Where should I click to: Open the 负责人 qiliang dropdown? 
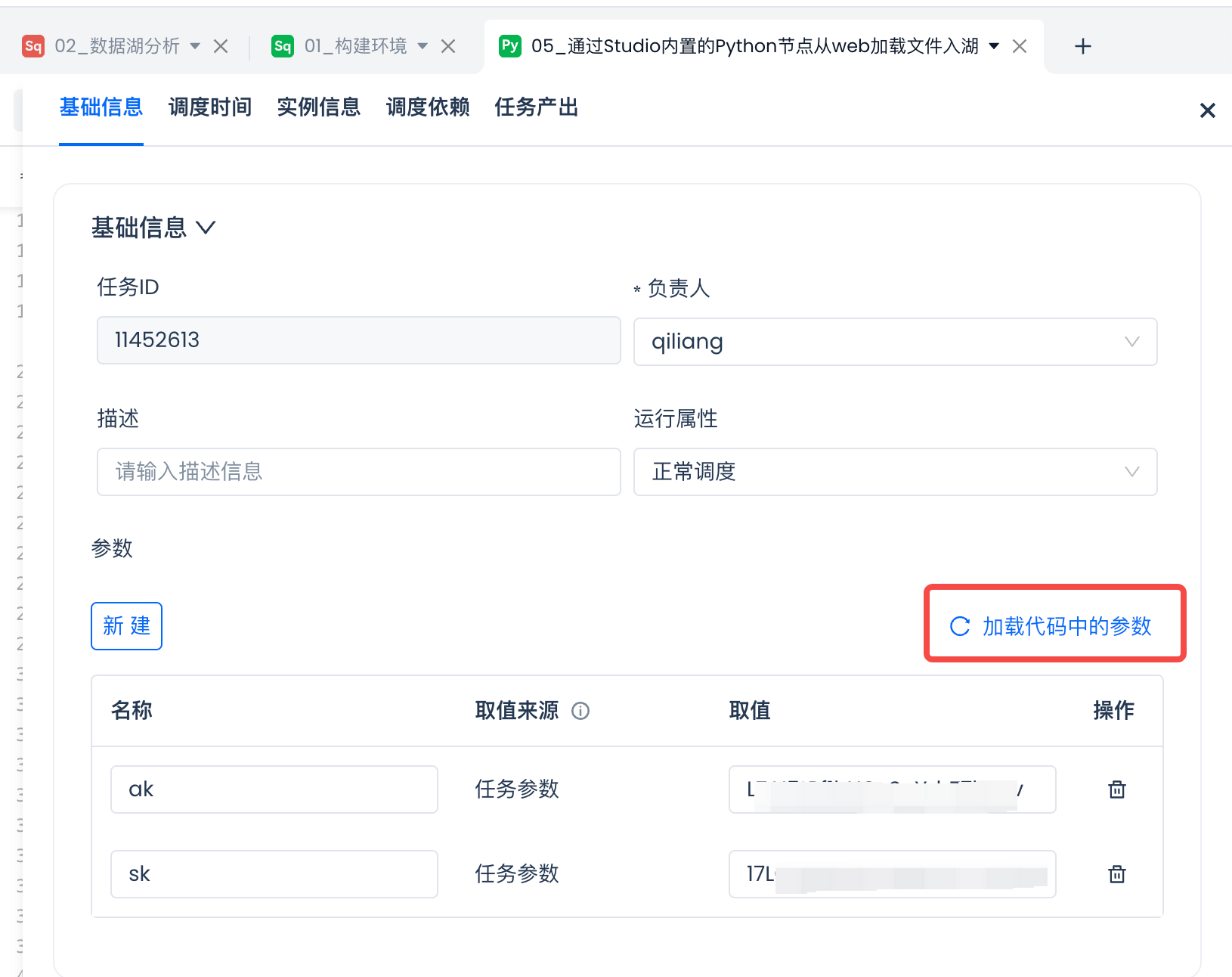895,342
